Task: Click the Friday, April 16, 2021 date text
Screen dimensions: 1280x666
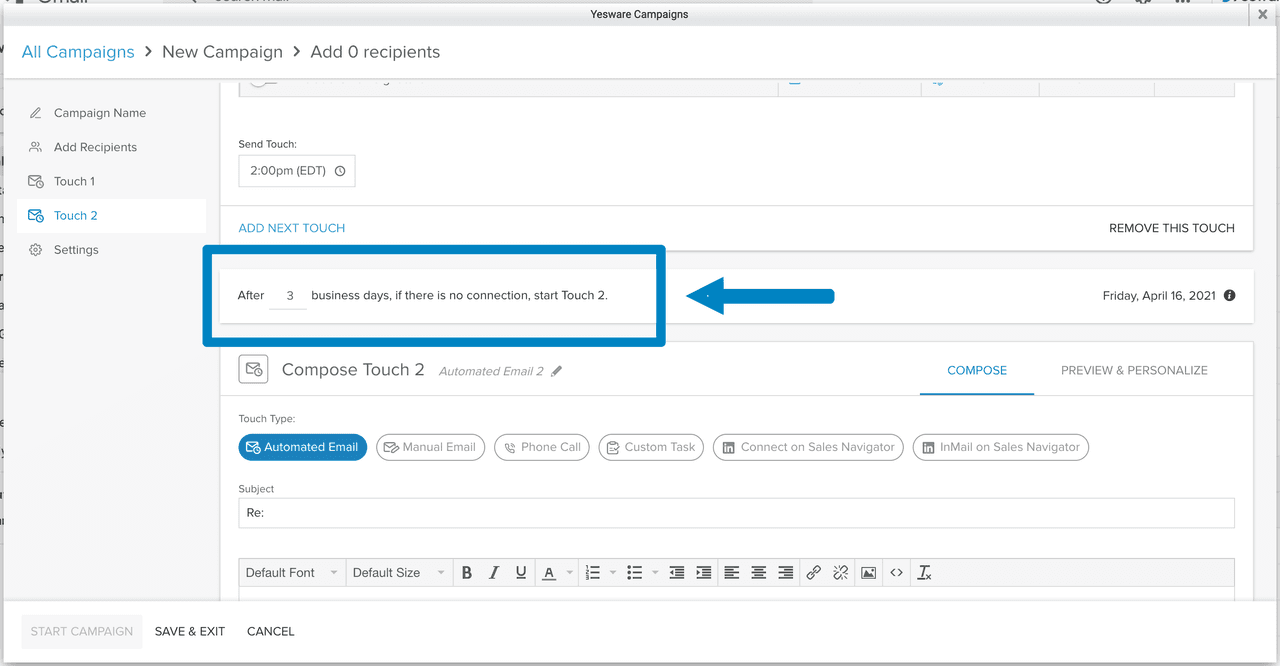Action: pyautogui.click(x=1160, y=296)
